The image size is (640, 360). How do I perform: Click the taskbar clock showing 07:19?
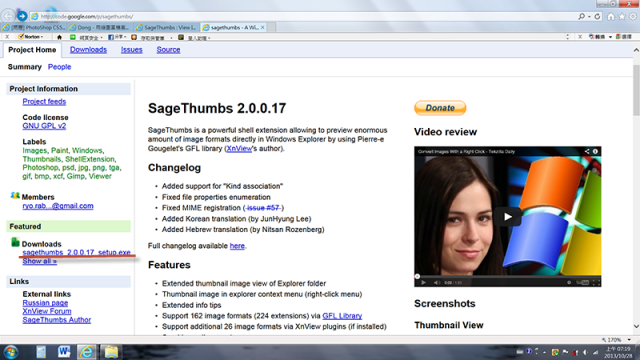coord(617,352)
